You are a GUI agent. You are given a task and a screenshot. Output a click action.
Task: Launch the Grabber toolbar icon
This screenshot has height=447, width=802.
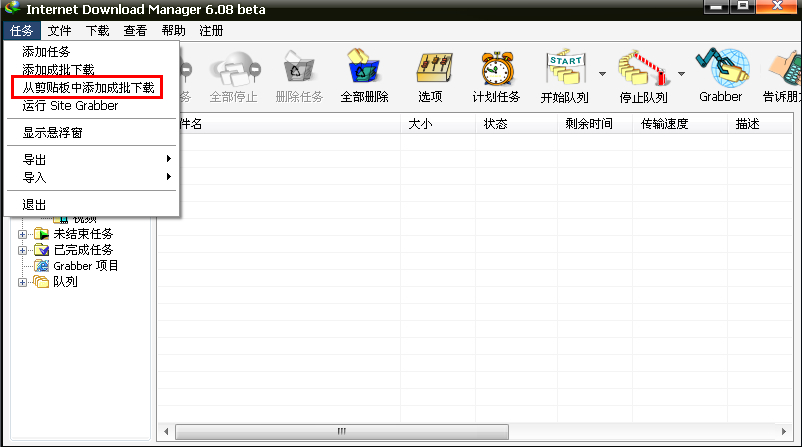pyautogui.click(x=721, y=77)
